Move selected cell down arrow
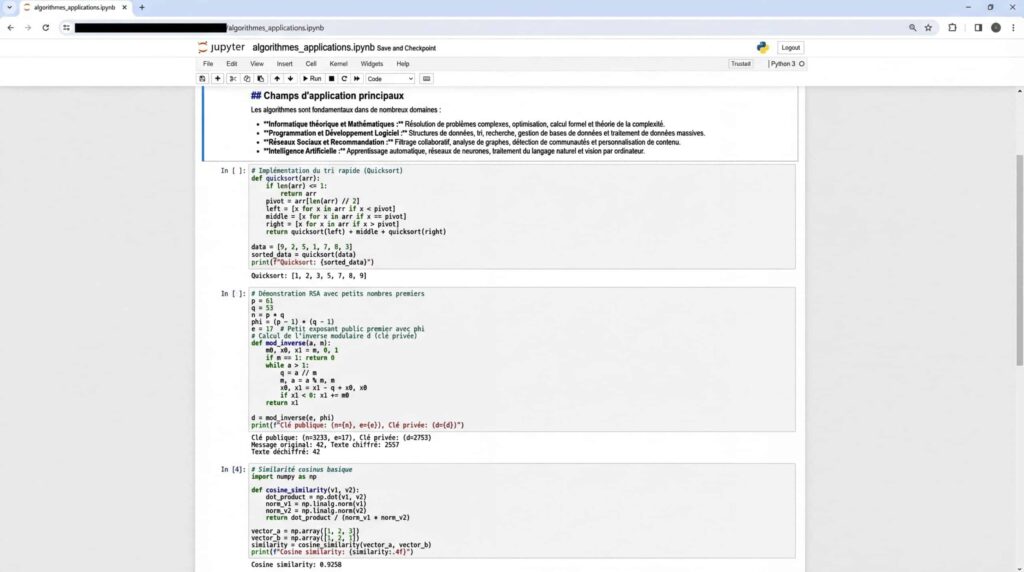This screenshot has height=572, width=1024. click(290, 79)
